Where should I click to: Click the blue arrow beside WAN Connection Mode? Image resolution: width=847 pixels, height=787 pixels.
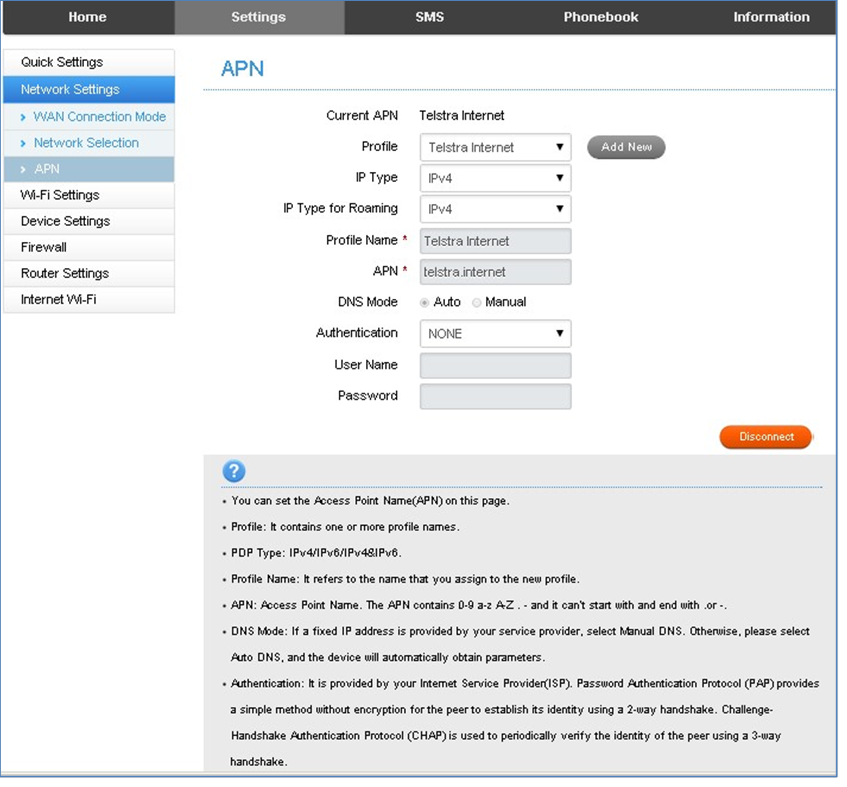click(24, 116)
